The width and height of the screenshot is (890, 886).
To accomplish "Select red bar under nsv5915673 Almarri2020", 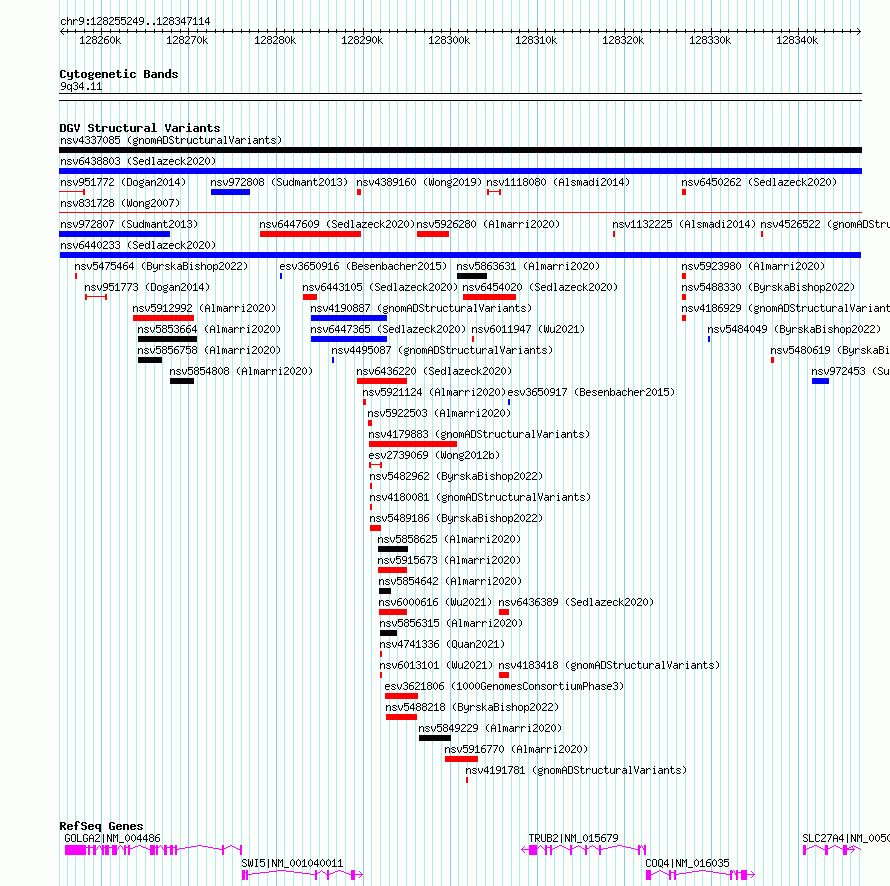I will pyautogui.click(x=392, y=570).
